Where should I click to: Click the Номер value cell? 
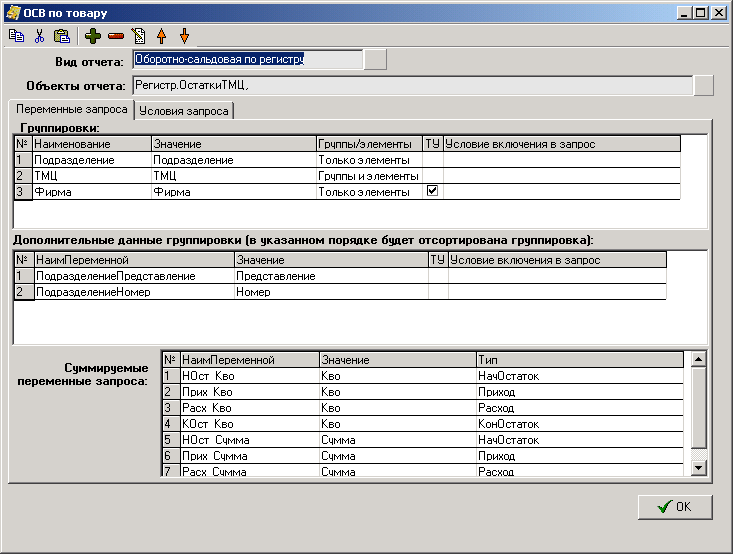coord(331,292)
